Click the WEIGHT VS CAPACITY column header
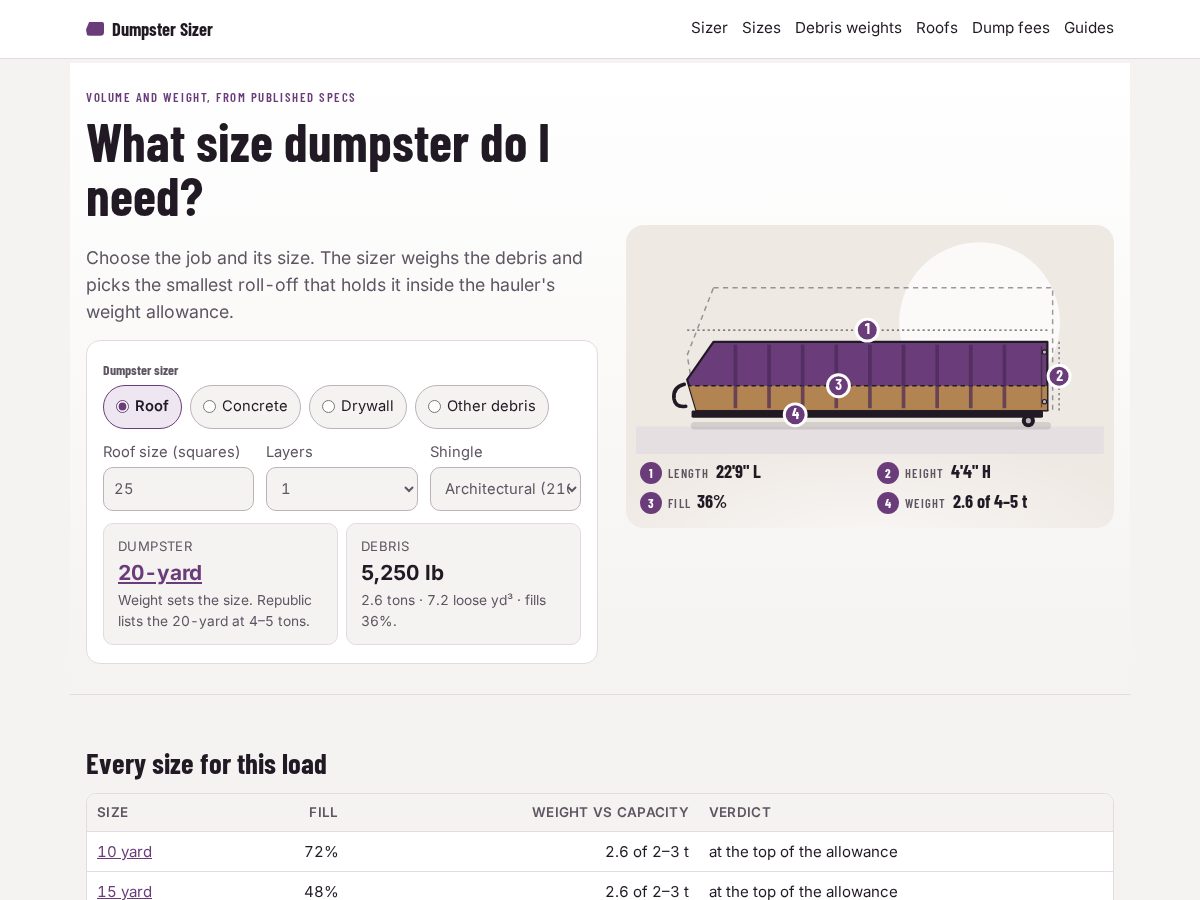Viewport: 1200px width, 900px height. point(610,812)
